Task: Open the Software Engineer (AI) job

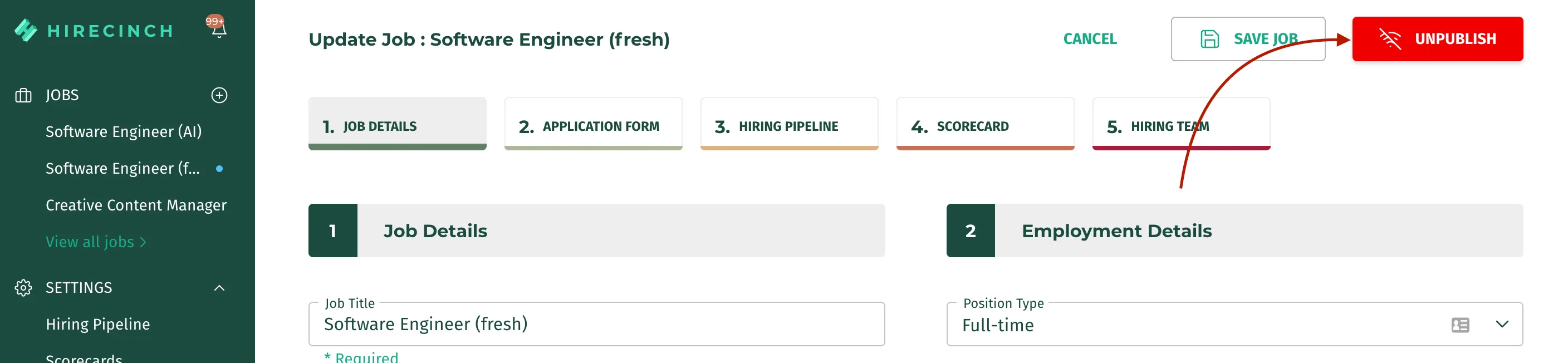Action: 124,131
